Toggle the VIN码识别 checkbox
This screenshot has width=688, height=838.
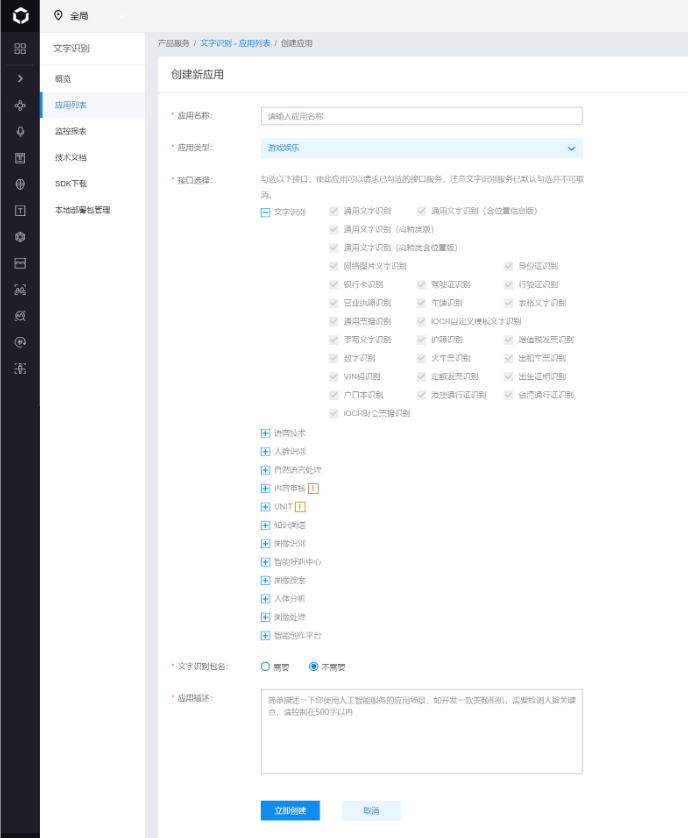coord(334,376)
